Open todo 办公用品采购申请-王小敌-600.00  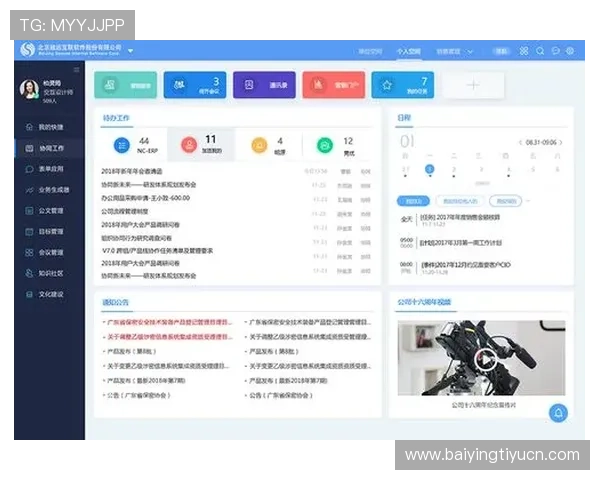pyautogui.click(x=145, y=198)
